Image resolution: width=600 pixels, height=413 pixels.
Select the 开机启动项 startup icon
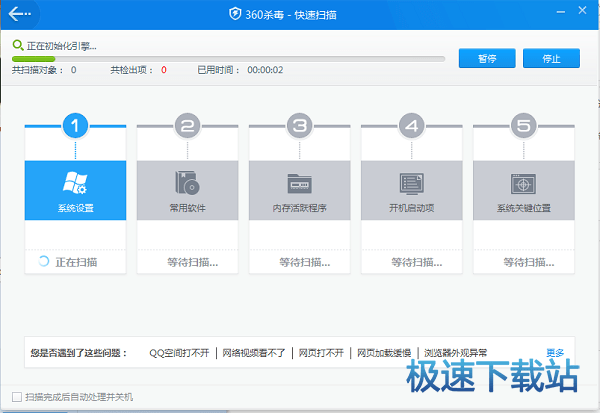coord(411,184)
